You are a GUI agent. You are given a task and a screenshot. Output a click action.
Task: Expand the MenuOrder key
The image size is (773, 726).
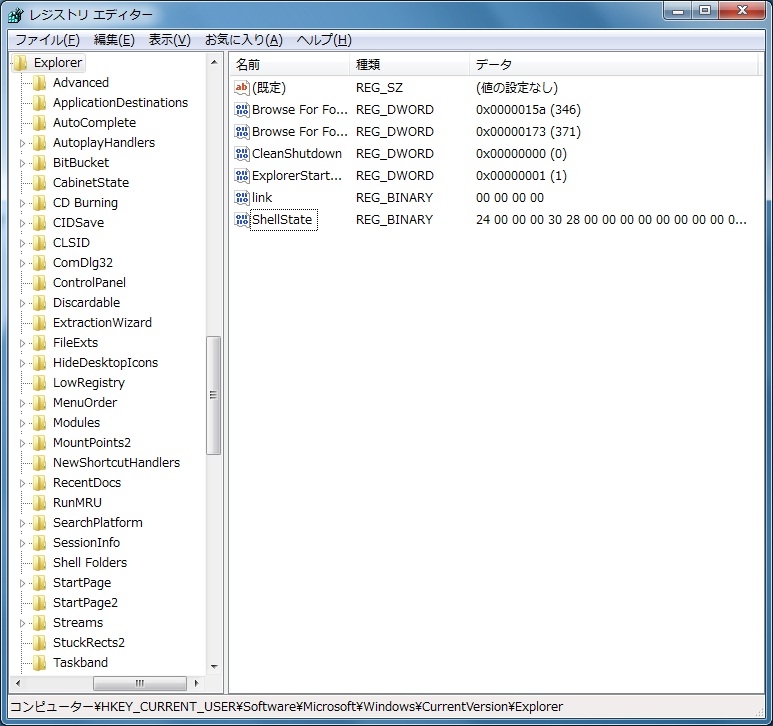click(x=22, y=403)
